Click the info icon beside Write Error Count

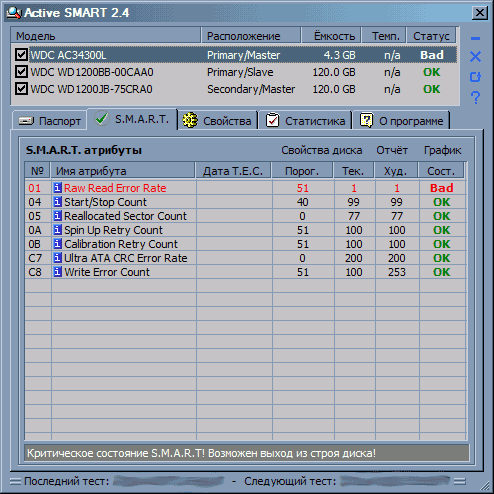[57, 272]
